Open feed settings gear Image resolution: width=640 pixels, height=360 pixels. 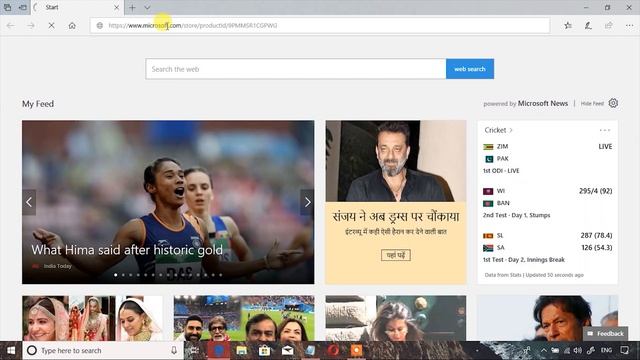pyautogui.click(x=613, y=103)
